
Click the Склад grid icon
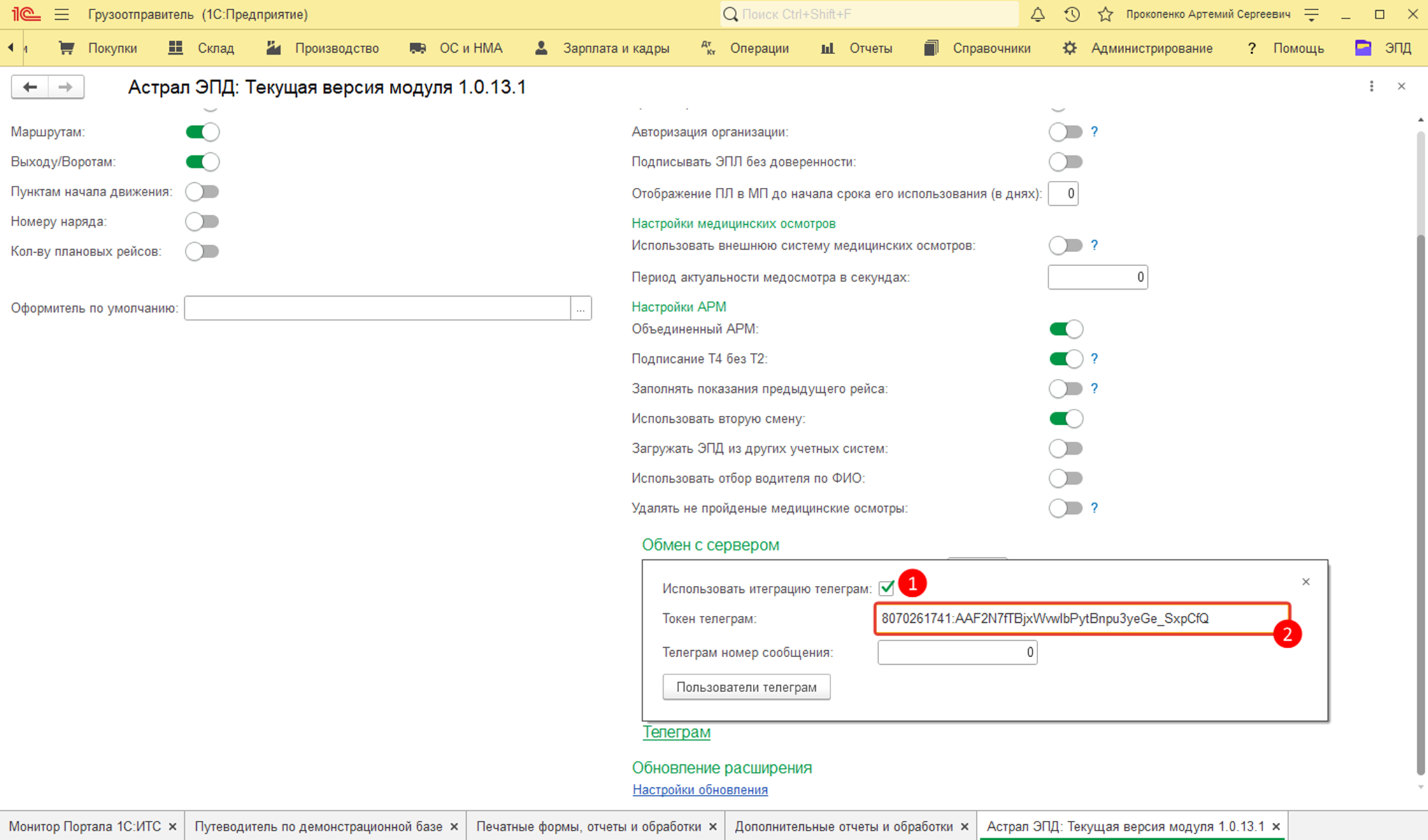coord(175,48)
